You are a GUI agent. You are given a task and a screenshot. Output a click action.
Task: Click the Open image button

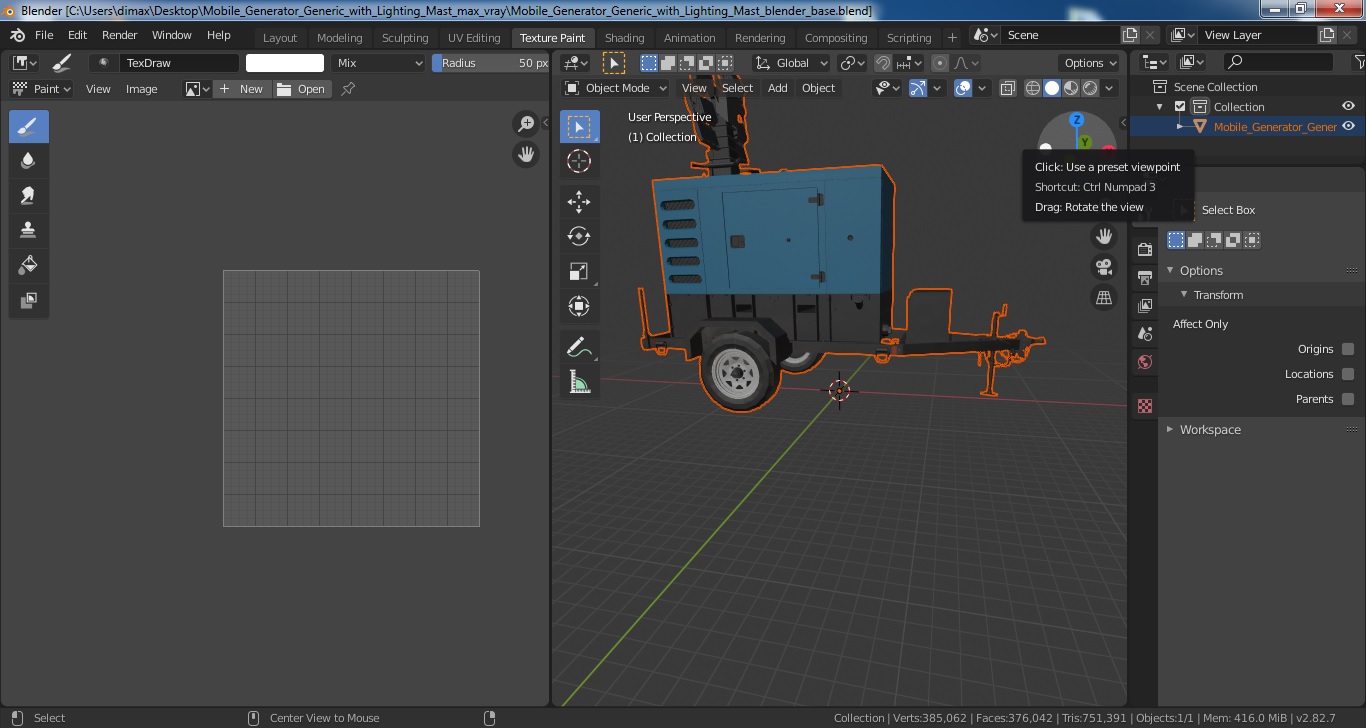point(302,89)
